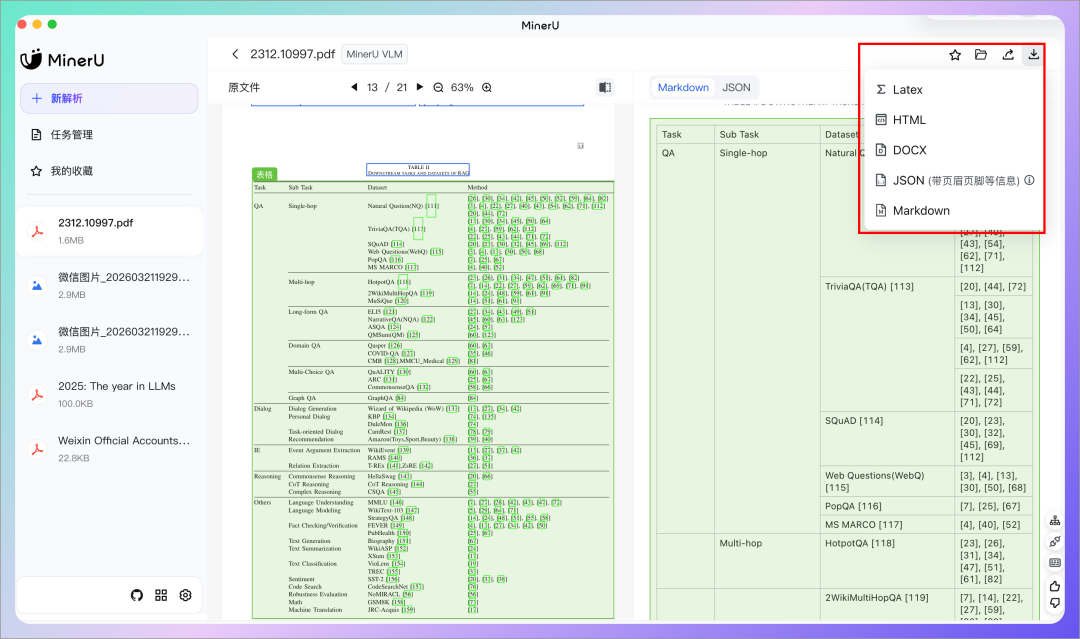Open settings gear in sidebar footer
1080x639 pixels.
click(185, 595)
